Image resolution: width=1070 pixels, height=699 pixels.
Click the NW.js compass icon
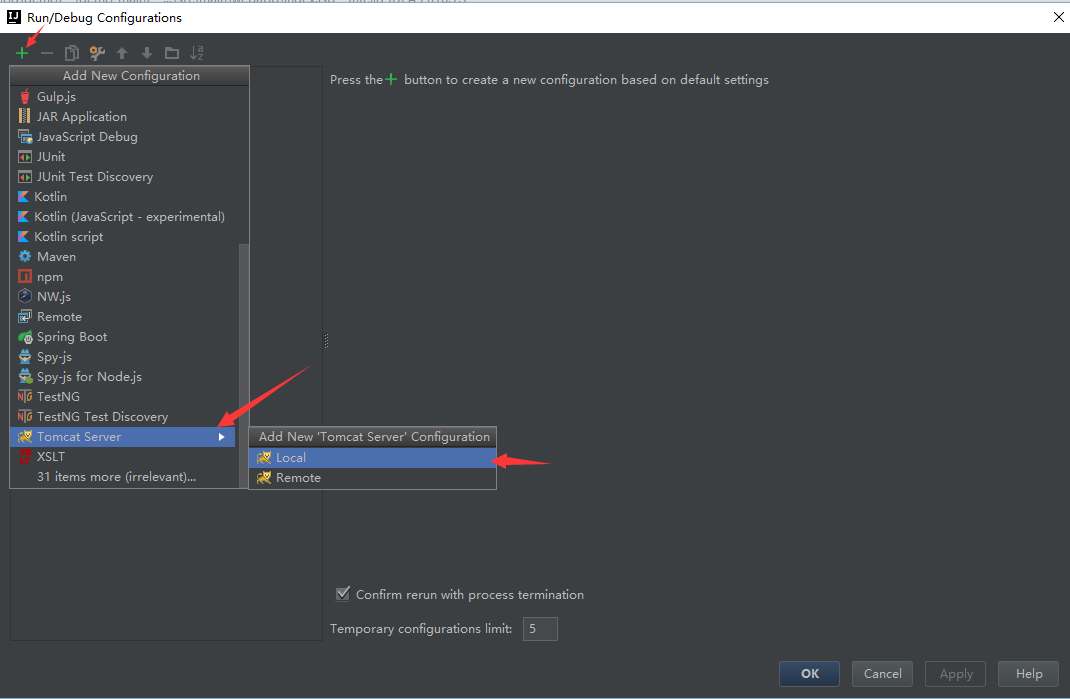[x=25, y=296]
